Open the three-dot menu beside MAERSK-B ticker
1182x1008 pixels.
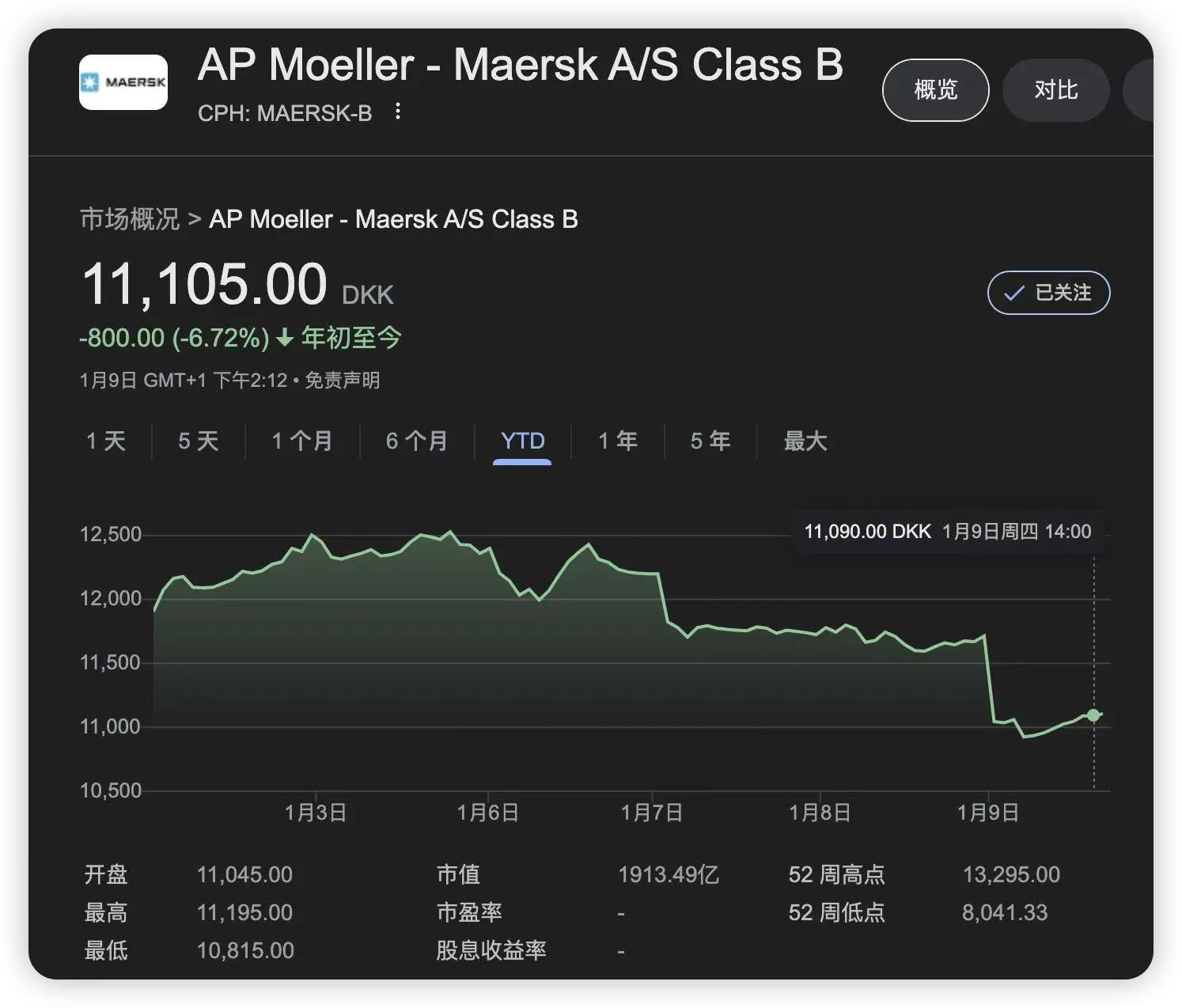398,112
